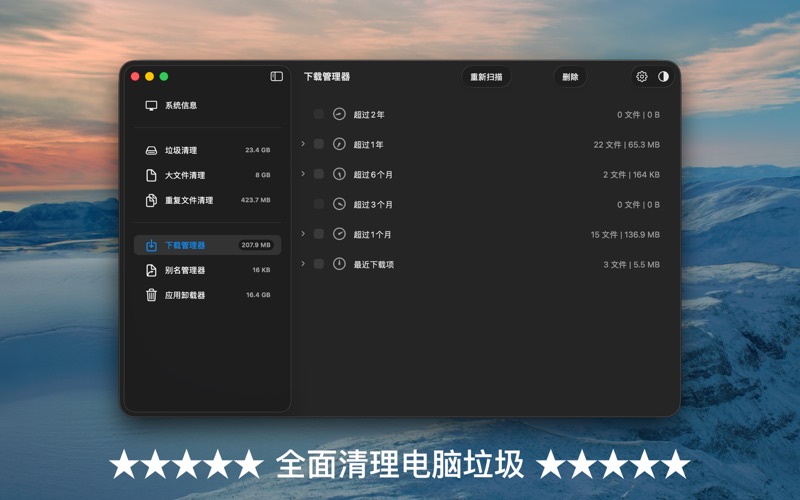The height and width of the screenshot is (500, 800).
Task: Click the clock icon in the 最近下载项 row
Action: pyautogui.click(x=339, y=264)
